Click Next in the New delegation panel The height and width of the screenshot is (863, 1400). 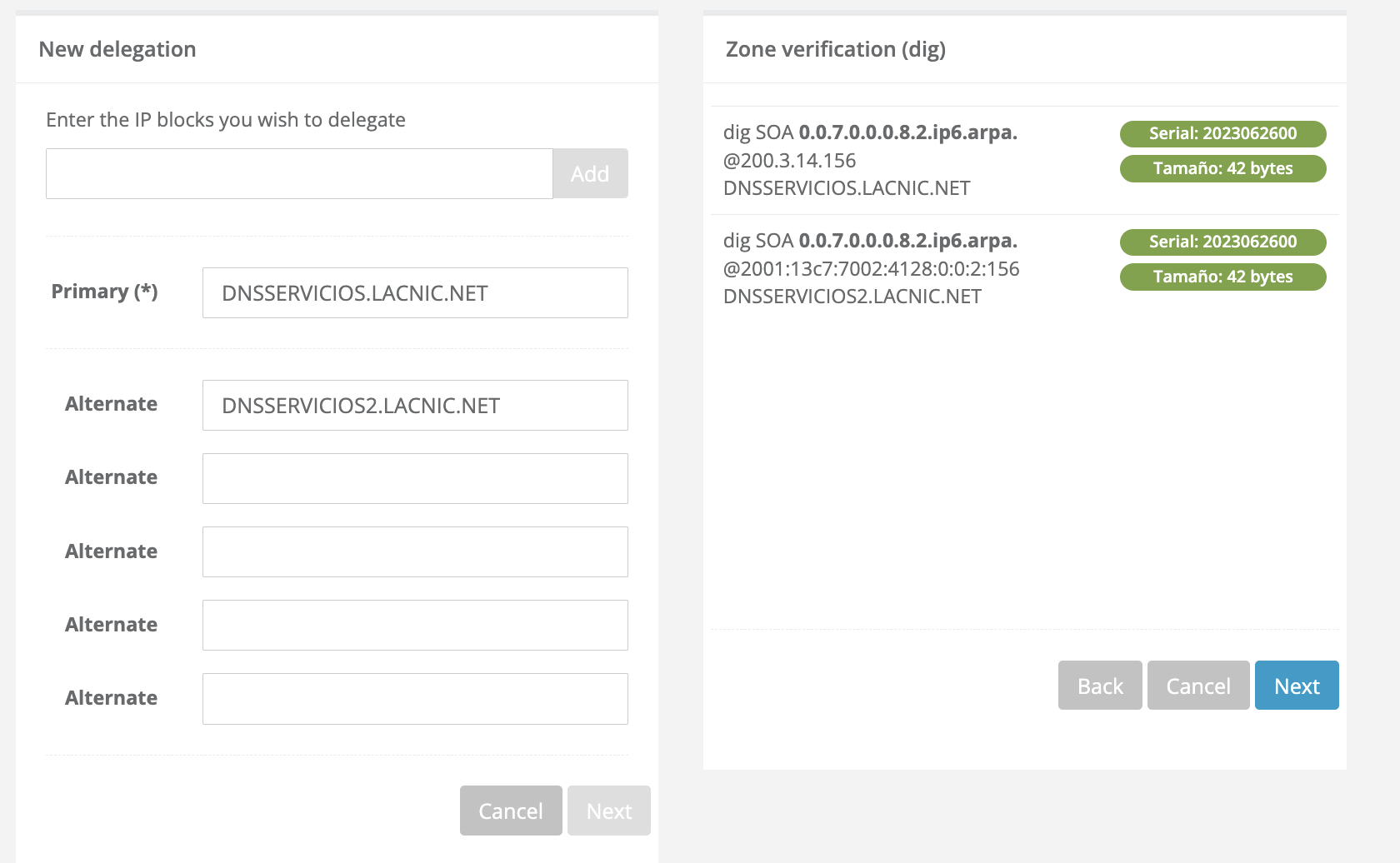[608, 811]
